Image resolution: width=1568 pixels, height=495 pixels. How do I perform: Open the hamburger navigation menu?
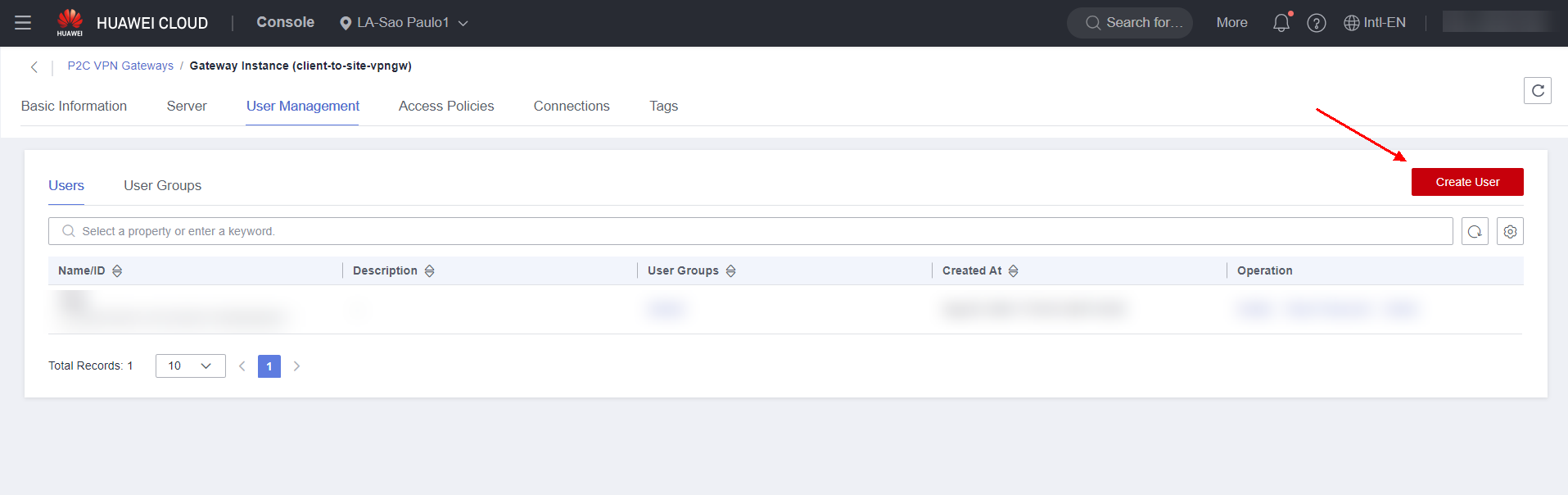pyautogui.click(x=23, y=23)
